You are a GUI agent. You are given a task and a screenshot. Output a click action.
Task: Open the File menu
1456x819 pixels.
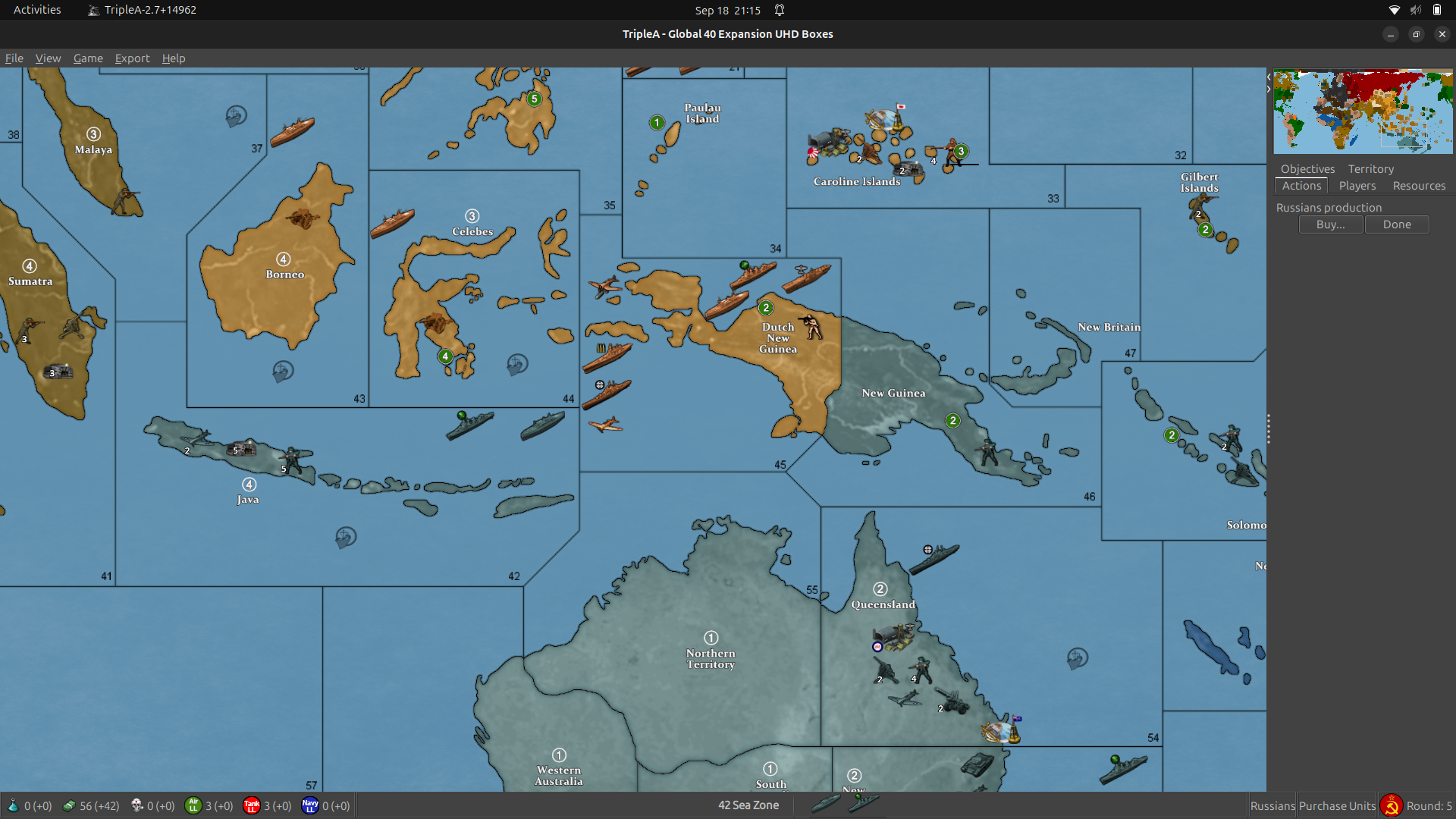pyautogui.click(x=14, y=58)
